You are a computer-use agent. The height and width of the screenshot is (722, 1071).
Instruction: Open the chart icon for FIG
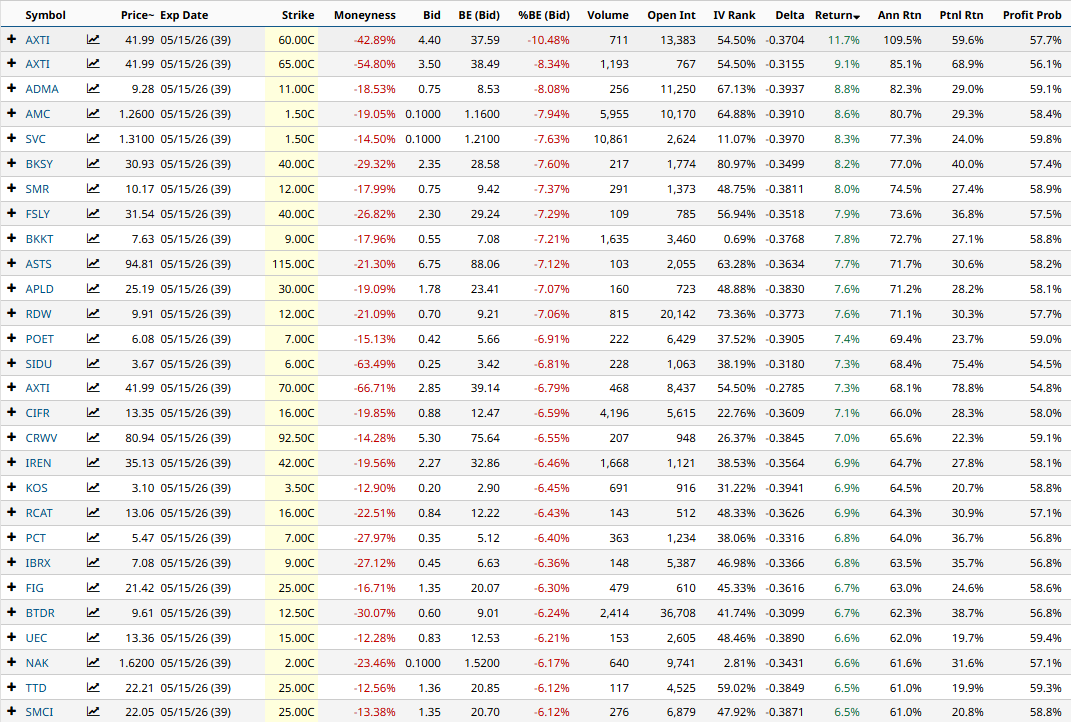tap(93, 588)
